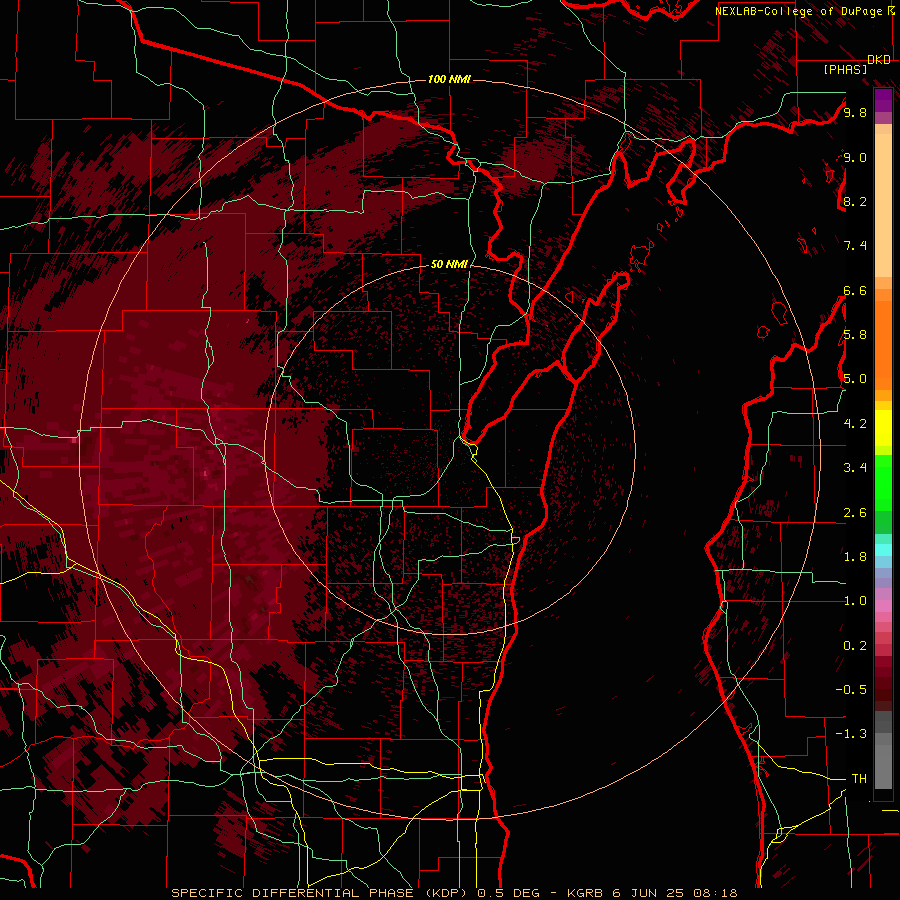The image size is (900, 900).
Task: Click the 6 JUN 25 08:18 timestamp
Action: tap(673, 893)
